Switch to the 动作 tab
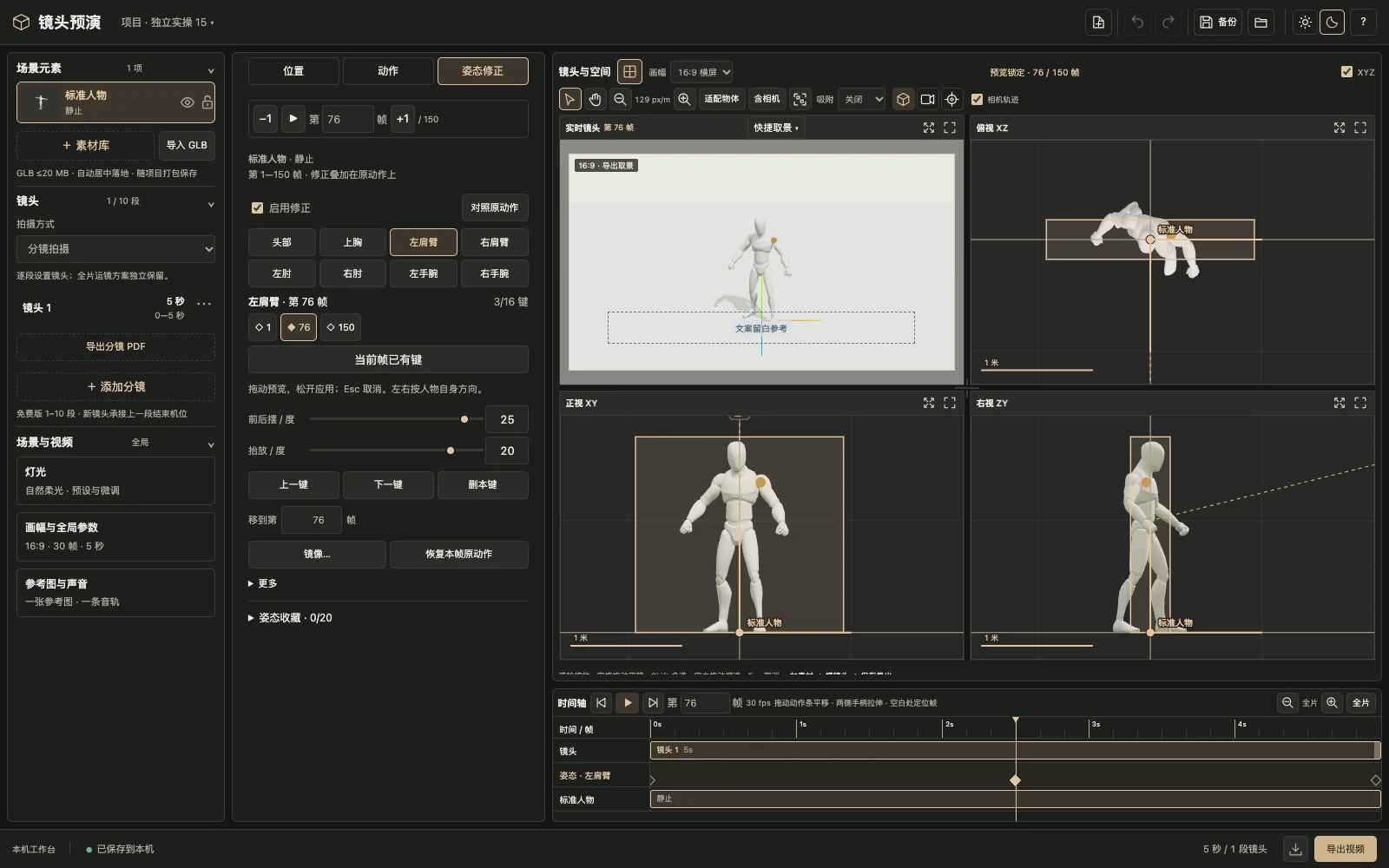Screen dimensions: 1389x868 tap(388, 71)
